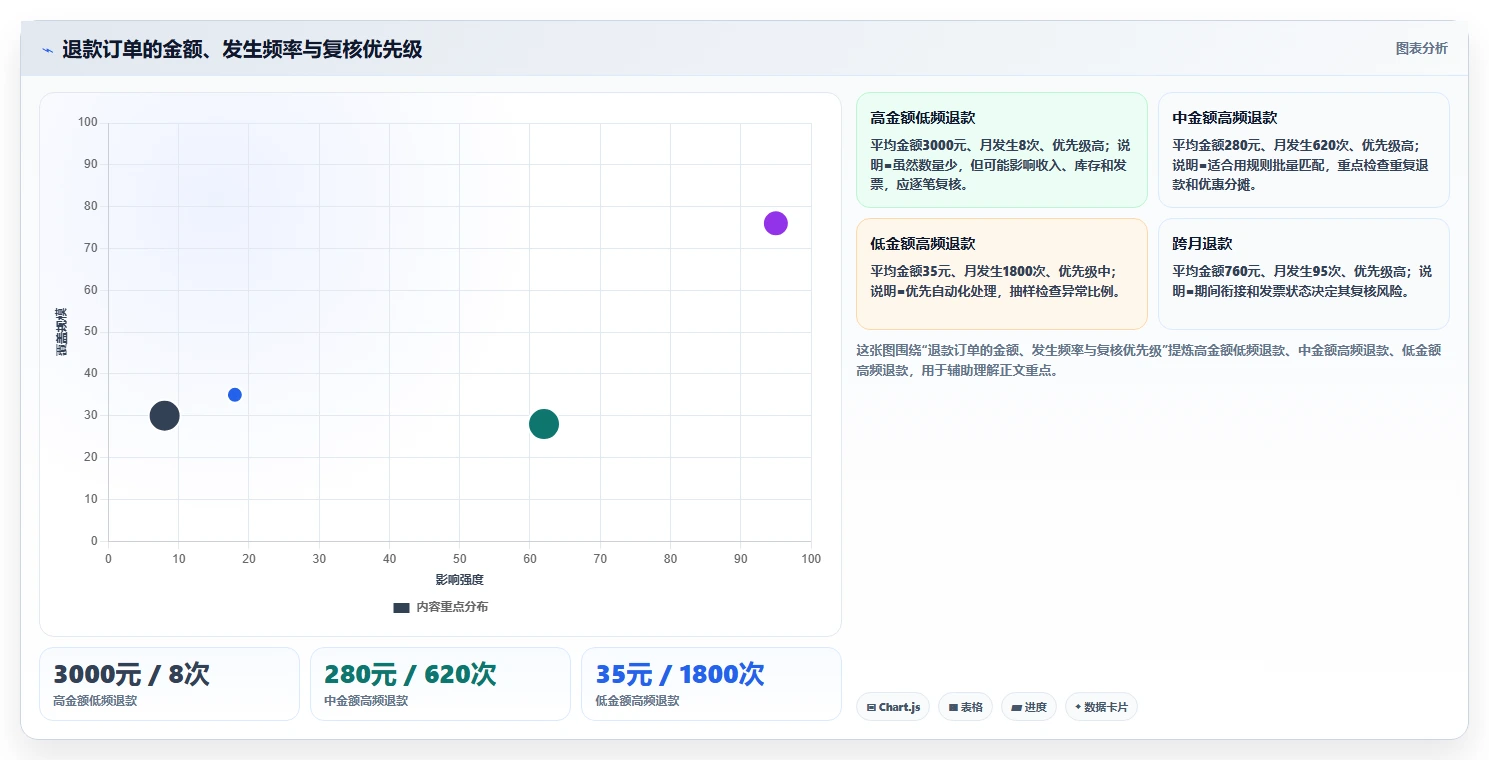Screen dimensions: 1489x760
Task: Click the page title 退款订单的金额、发生频率与复核优先级
Action: click(242, 49)
